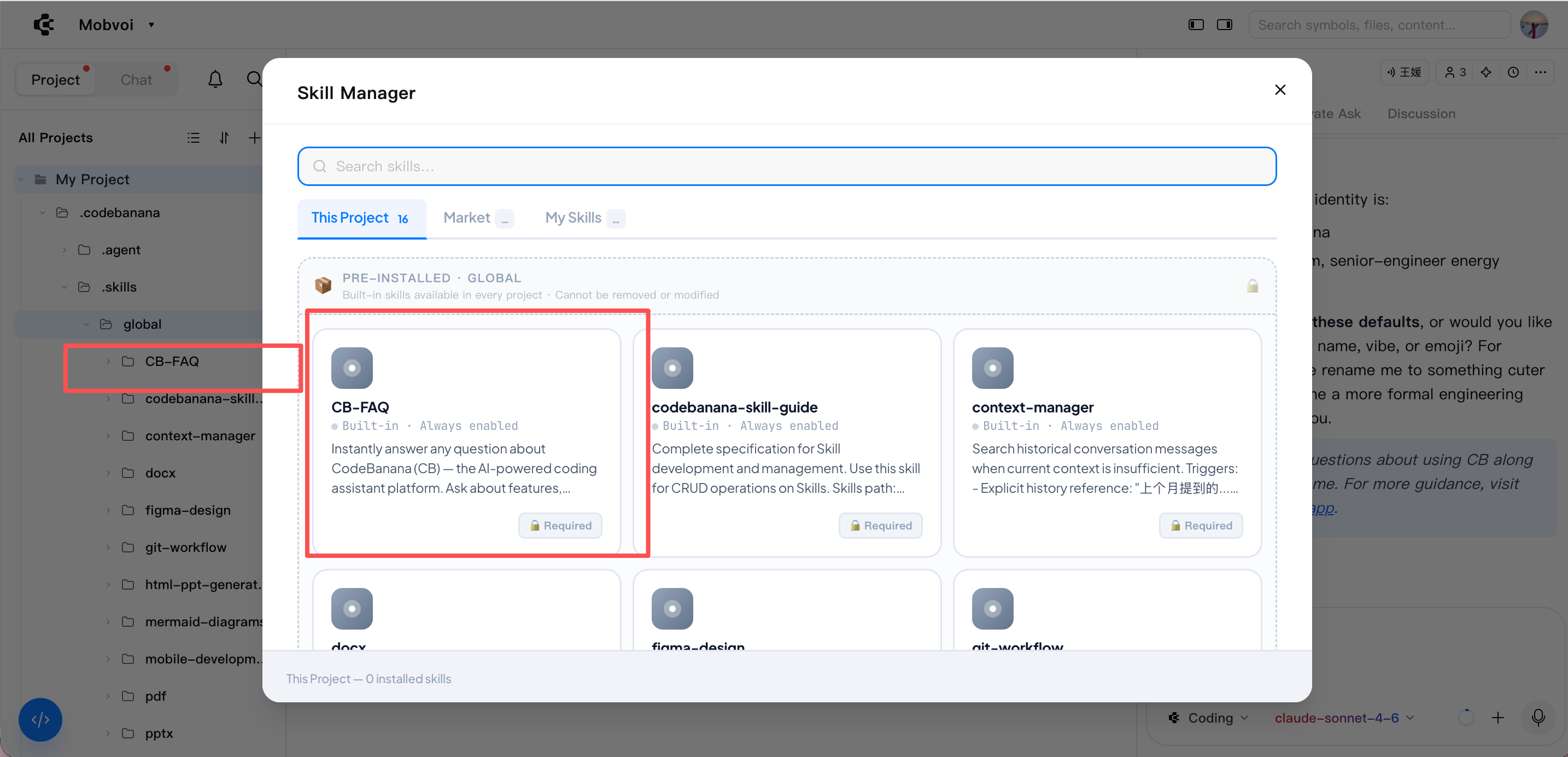The image size is (1568, 757).
Task: Expand the .agent folder
Action: (x=65, y=251)
